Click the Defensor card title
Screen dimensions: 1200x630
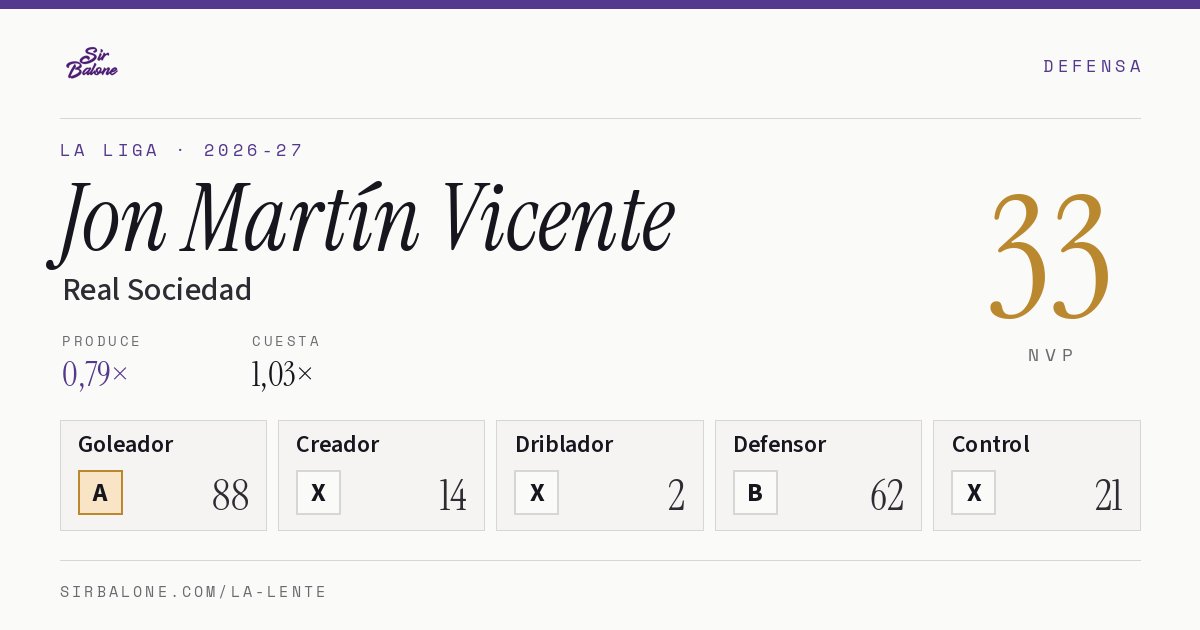click(x=780, y=444)
